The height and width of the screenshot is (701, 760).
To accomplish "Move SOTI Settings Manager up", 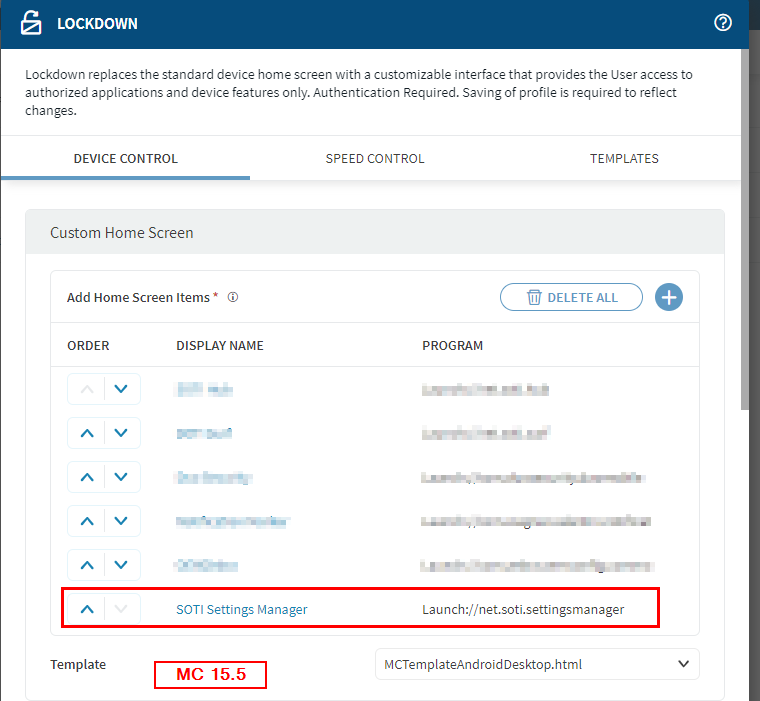I will (x=87, y=609).
